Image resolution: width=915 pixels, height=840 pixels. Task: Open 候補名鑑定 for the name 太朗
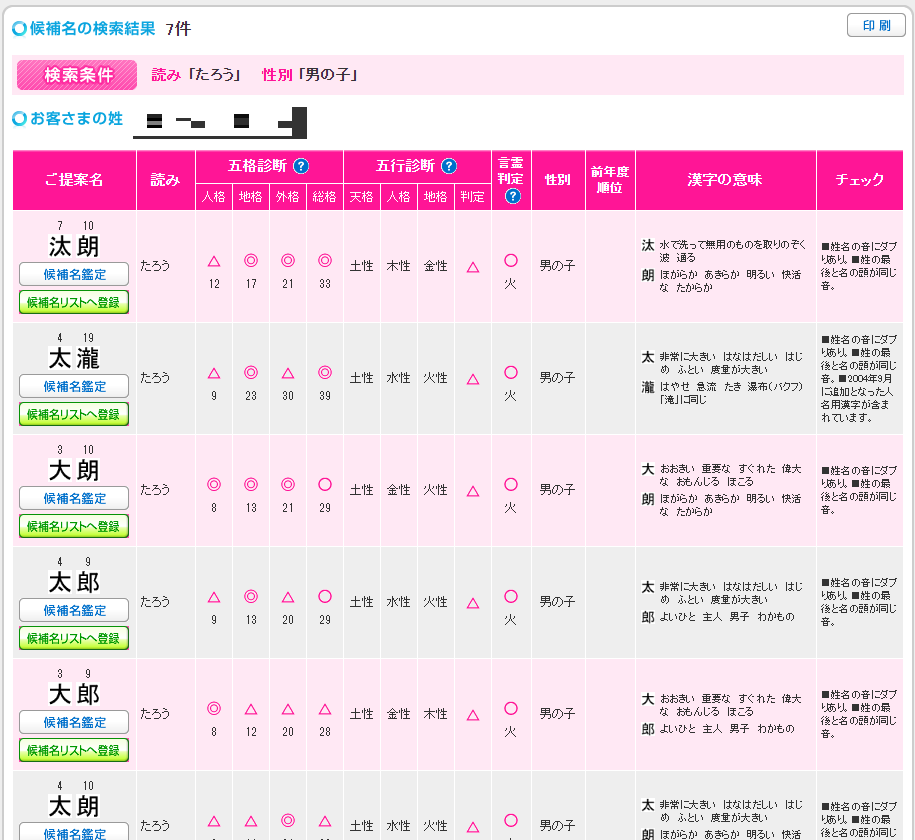(74, 832)
